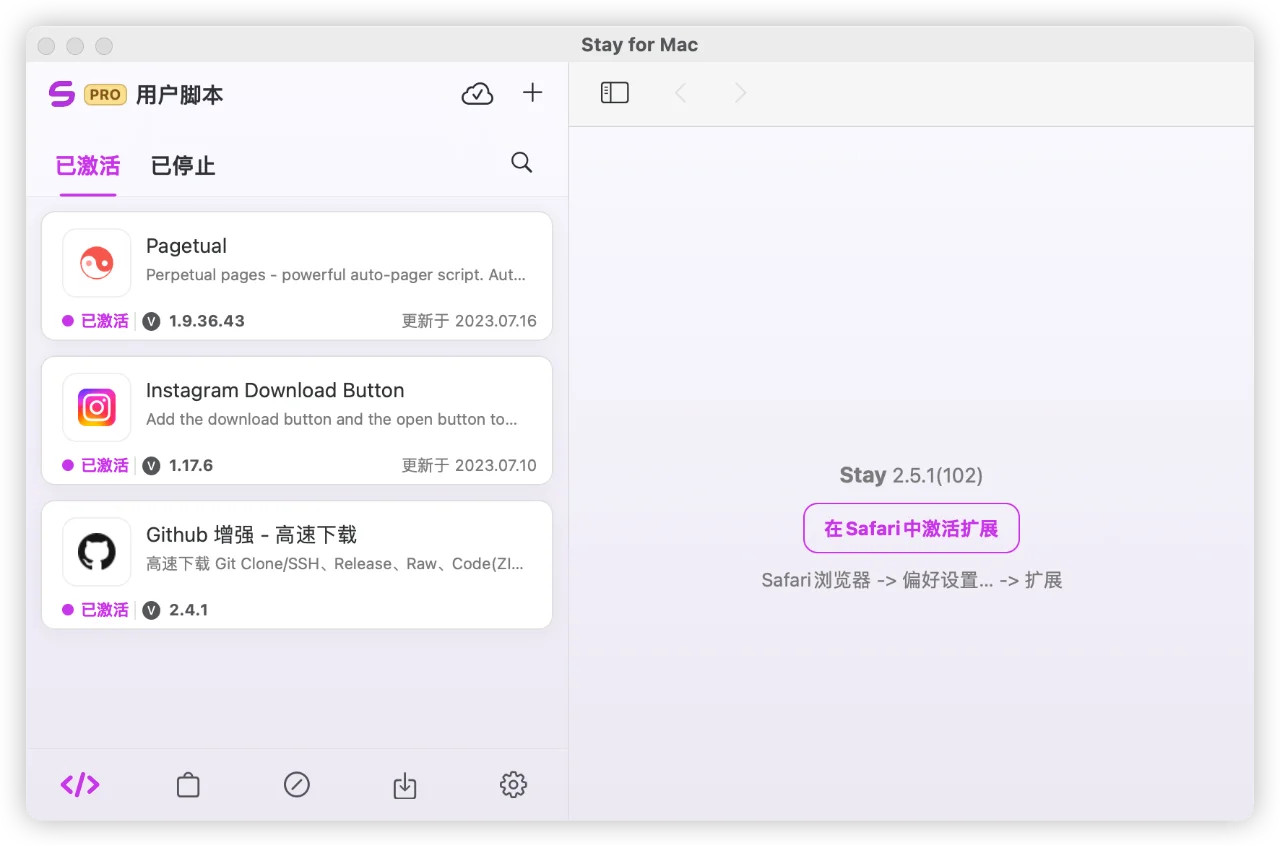Open the import scripts download icon
Image resolution: width=1280 pixels, height=846 pixels.
pyautogui.click(x=405, y=785)
